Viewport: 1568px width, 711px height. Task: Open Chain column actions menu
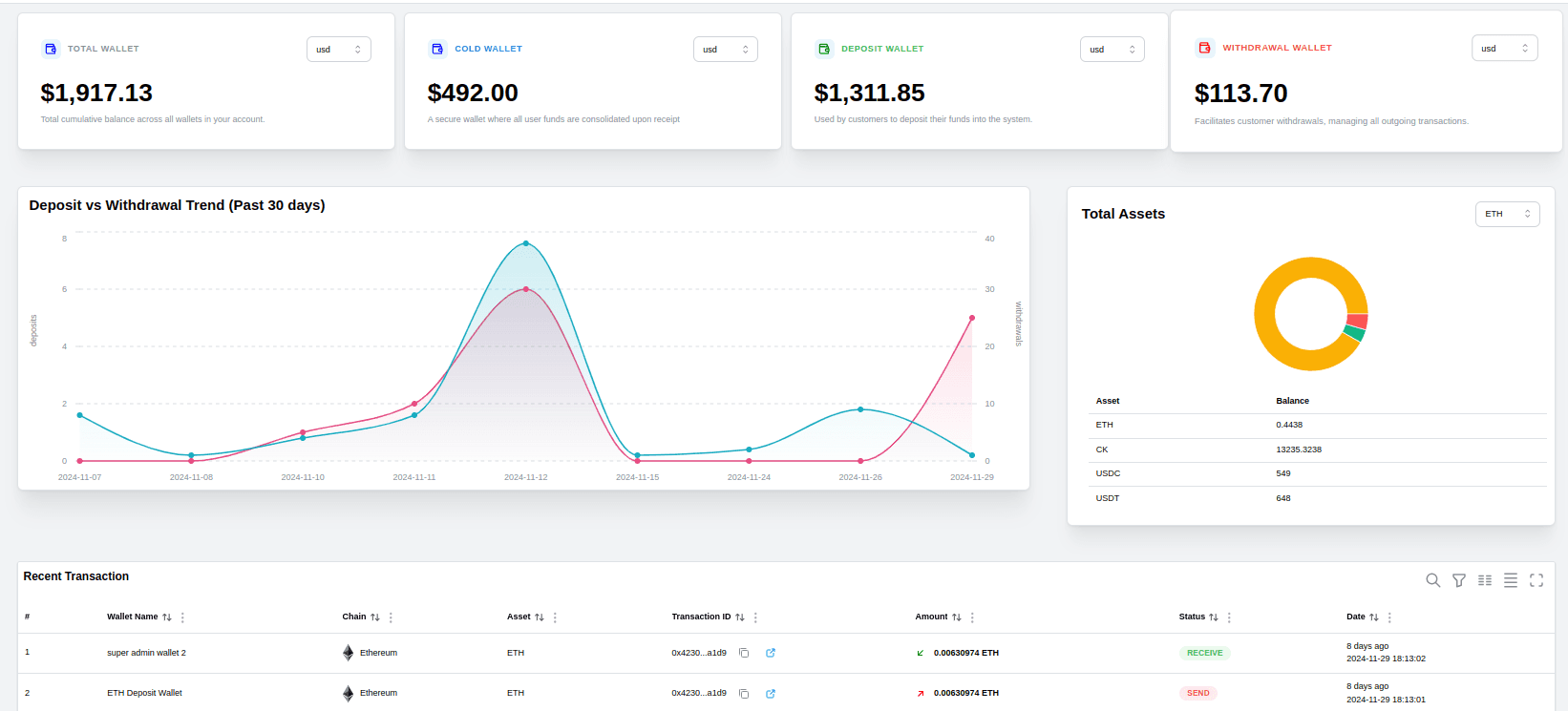point(391,617)
